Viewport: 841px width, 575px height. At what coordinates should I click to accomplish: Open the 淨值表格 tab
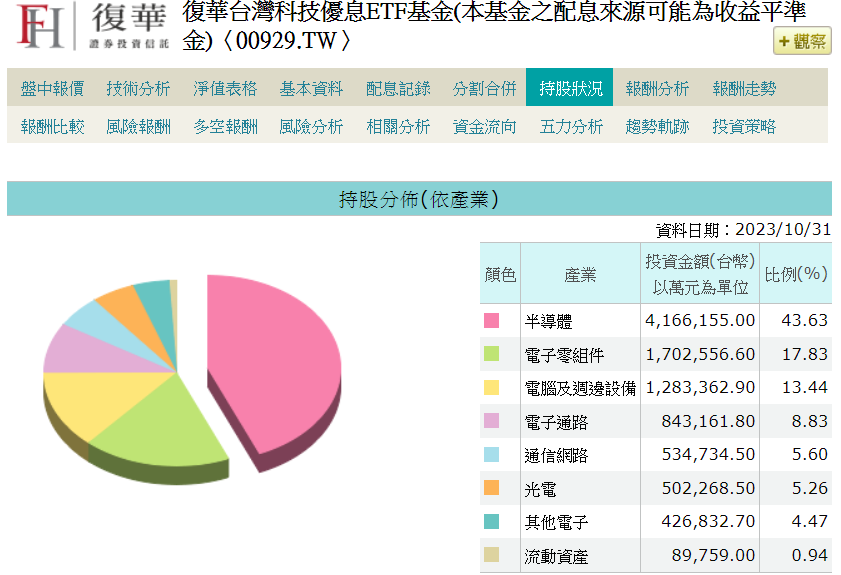tap(225, 88)
